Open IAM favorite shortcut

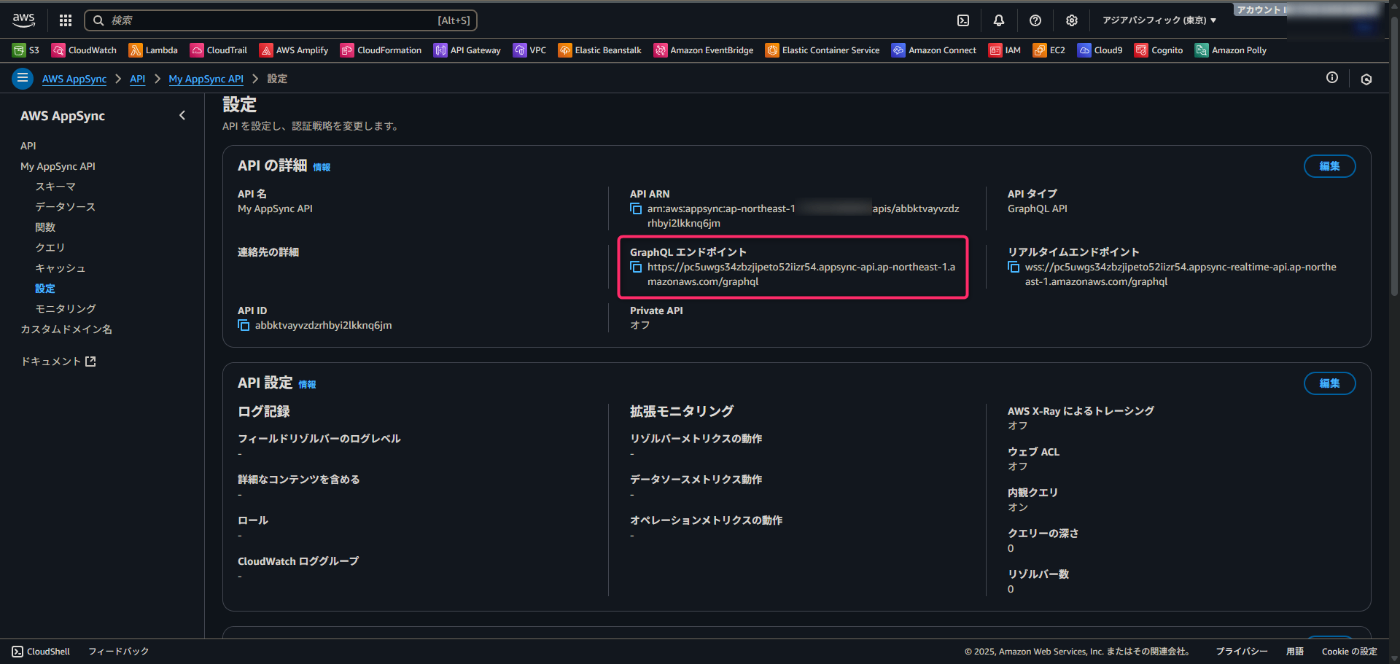tap(1005, 50)
